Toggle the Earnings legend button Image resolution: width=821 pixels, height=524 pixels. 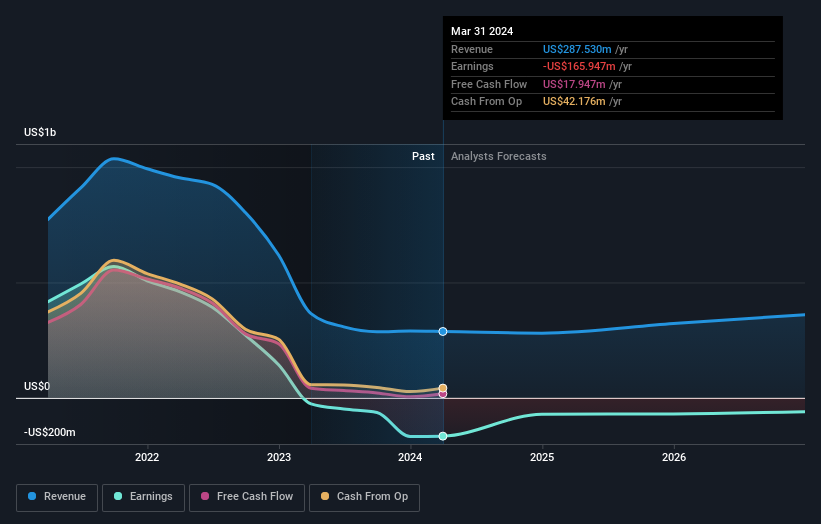(143, 497)
